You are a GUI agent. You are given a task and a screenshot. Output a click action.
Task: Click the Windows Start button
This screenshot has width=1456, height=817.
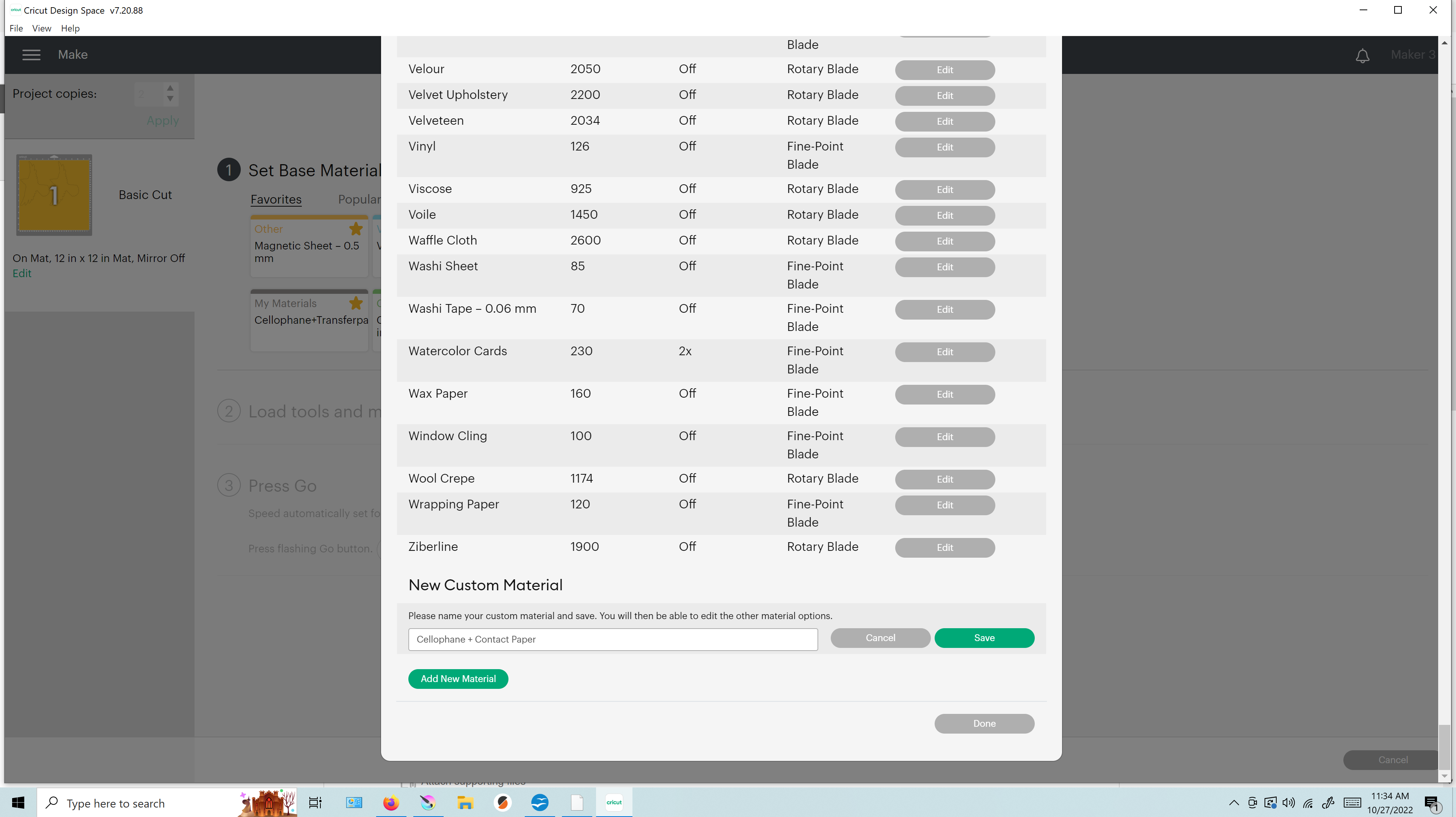coord(17,802)
